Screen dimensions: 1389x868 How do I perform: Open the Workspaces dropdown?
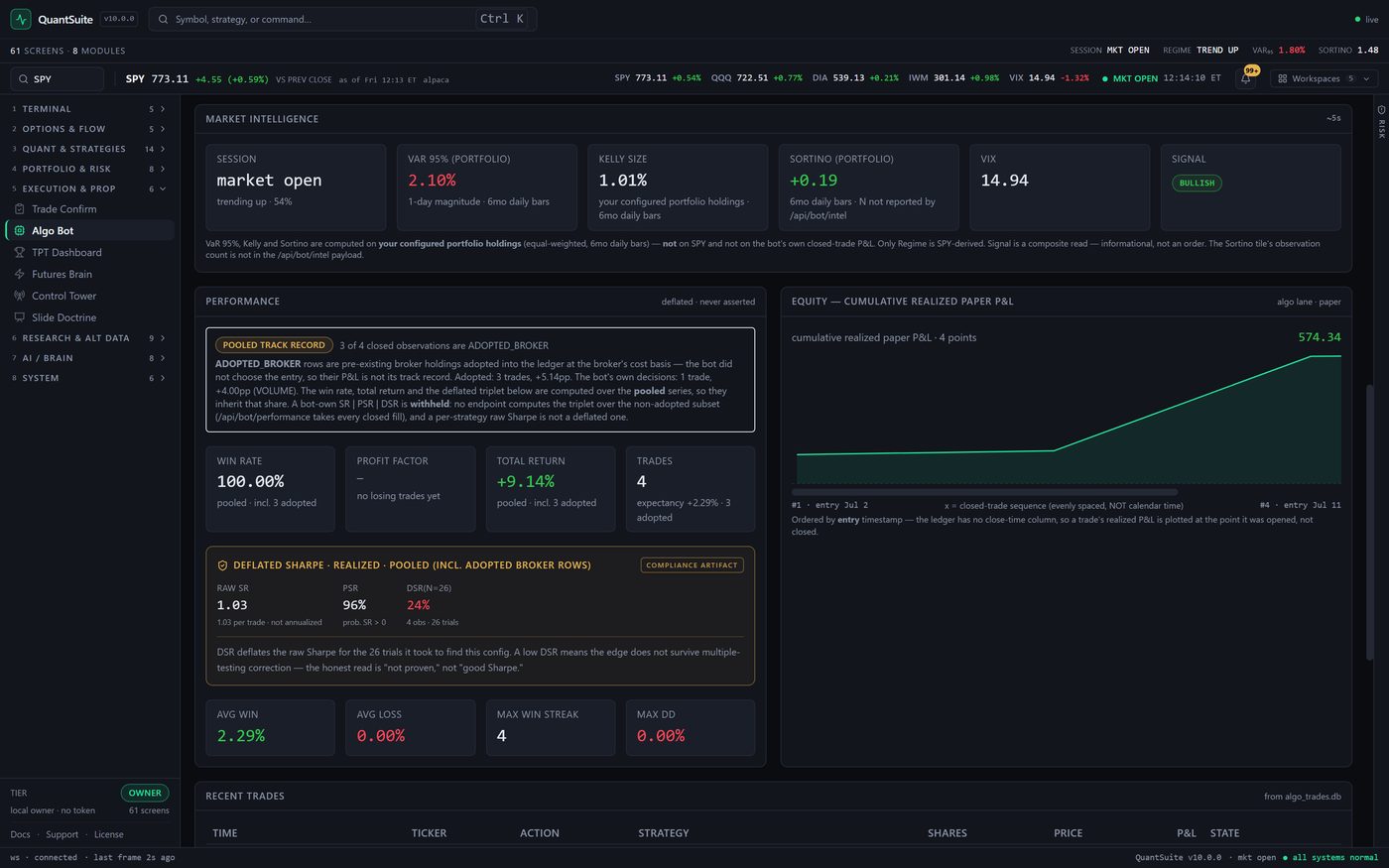coord(1325,78)
